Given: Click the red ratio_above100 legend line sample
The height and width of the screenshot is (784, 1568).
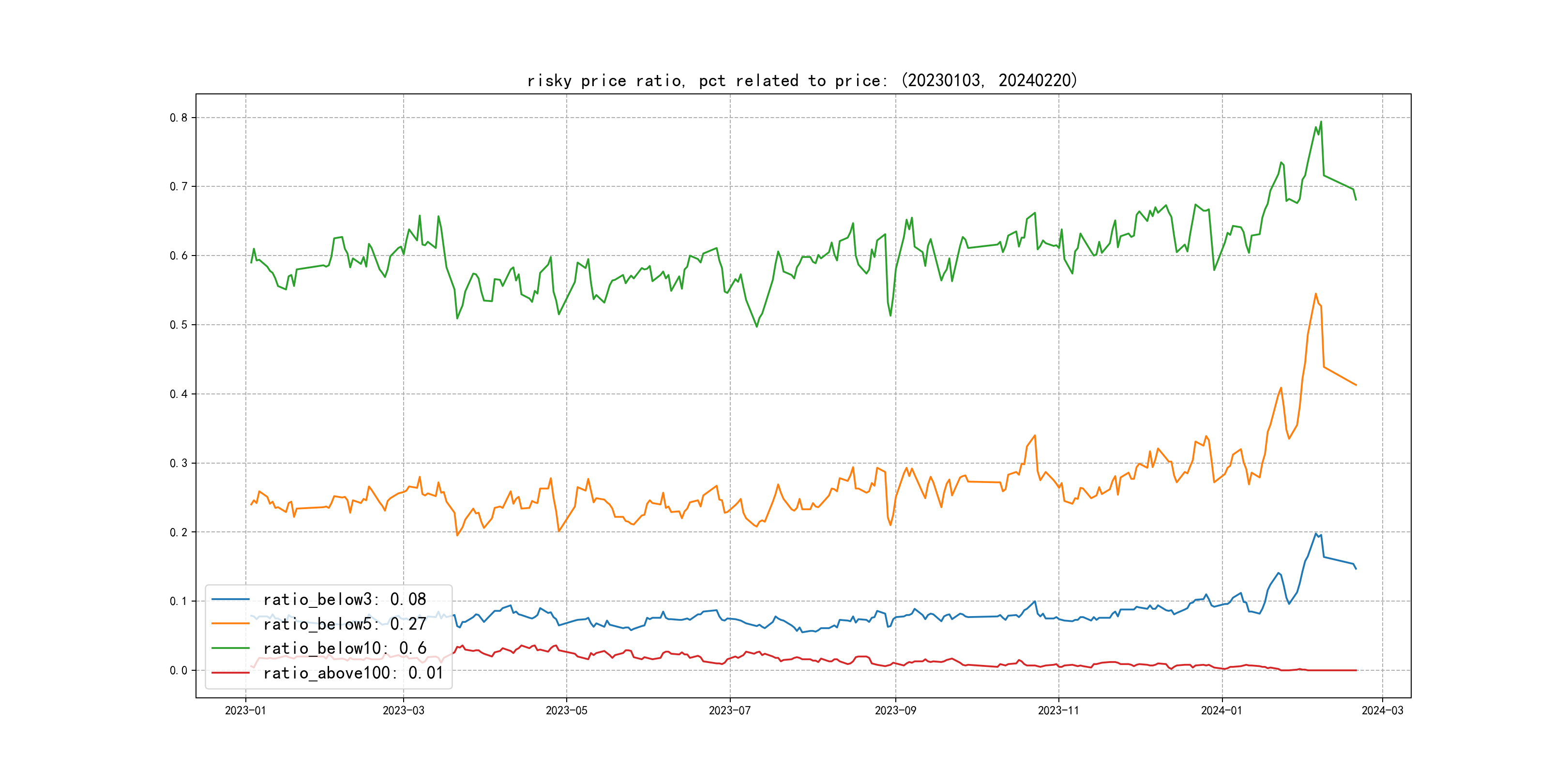Looking at the screenshot, I should click(x=230, y=673).
